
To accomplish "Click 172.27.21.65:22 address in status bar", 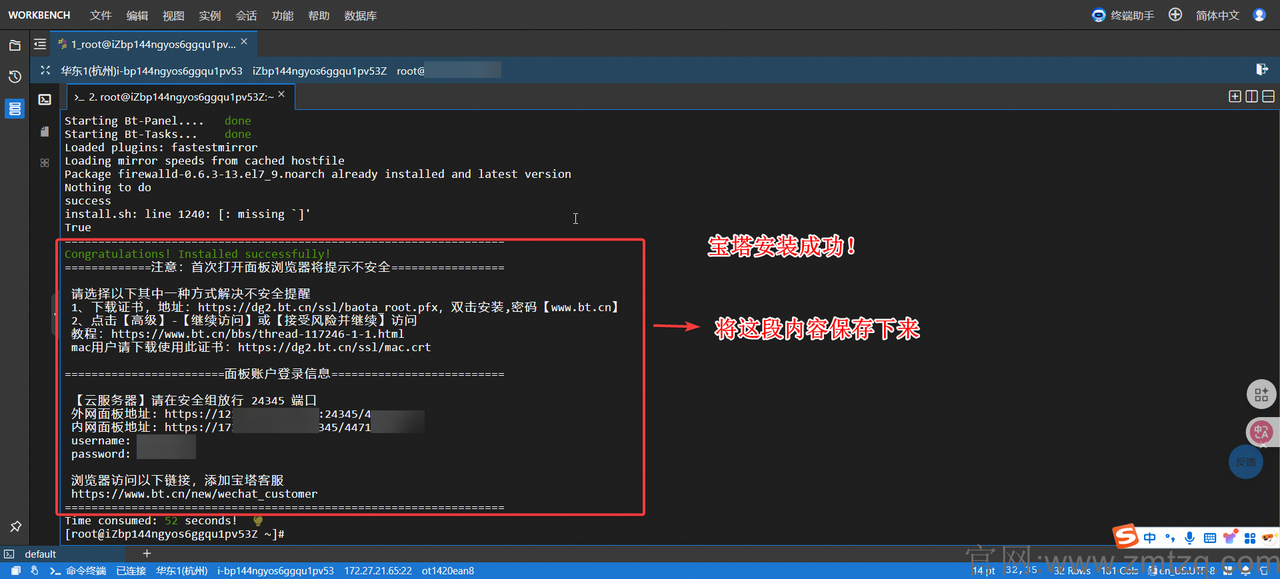I will coord(378,571).
